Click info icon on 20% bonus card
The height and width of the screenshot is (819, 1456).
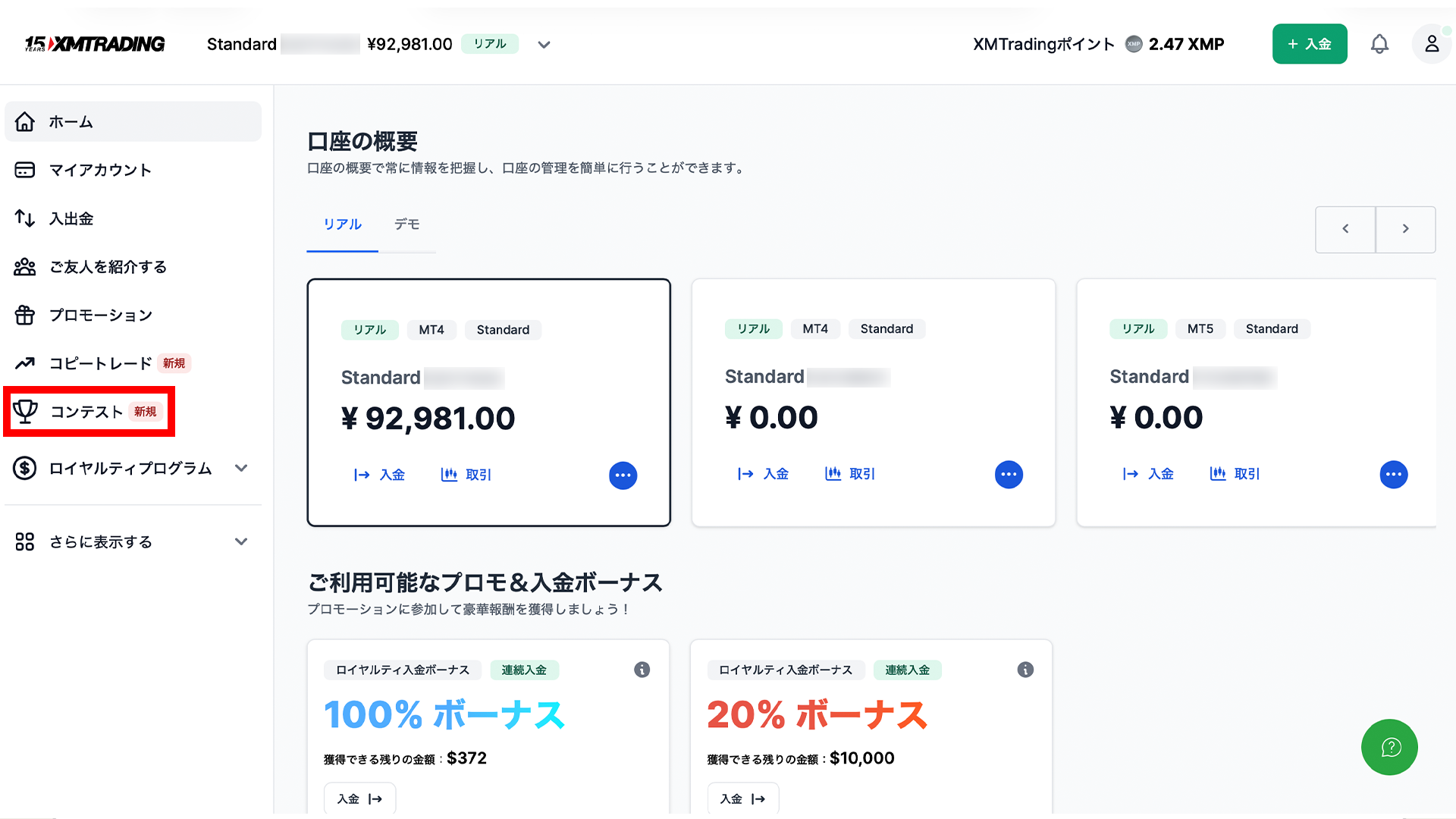pyautogui.click(x=1025, y=670)
